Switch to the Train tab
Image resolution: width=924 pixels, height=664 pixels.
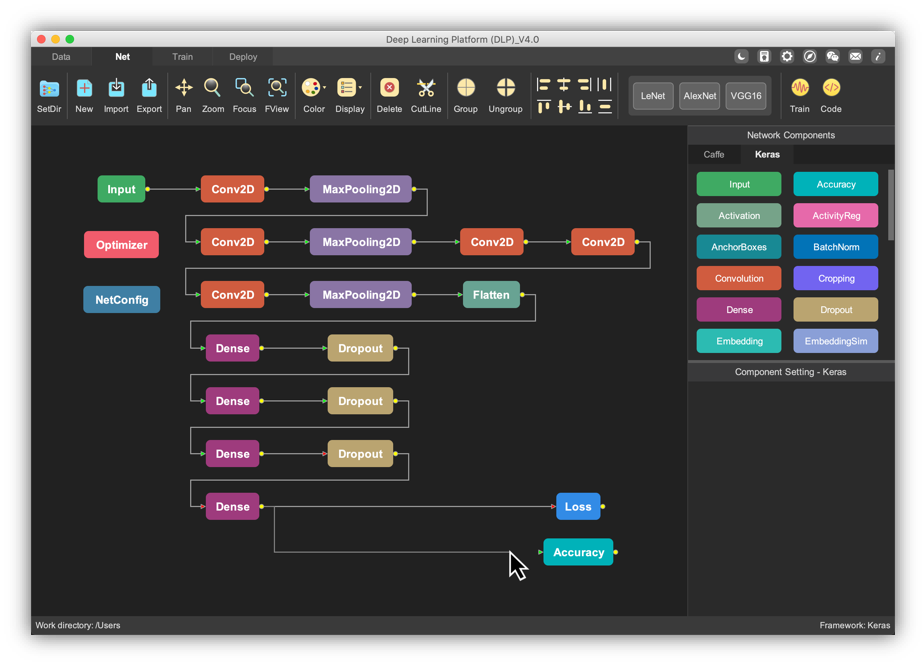(x=182, y=57)
